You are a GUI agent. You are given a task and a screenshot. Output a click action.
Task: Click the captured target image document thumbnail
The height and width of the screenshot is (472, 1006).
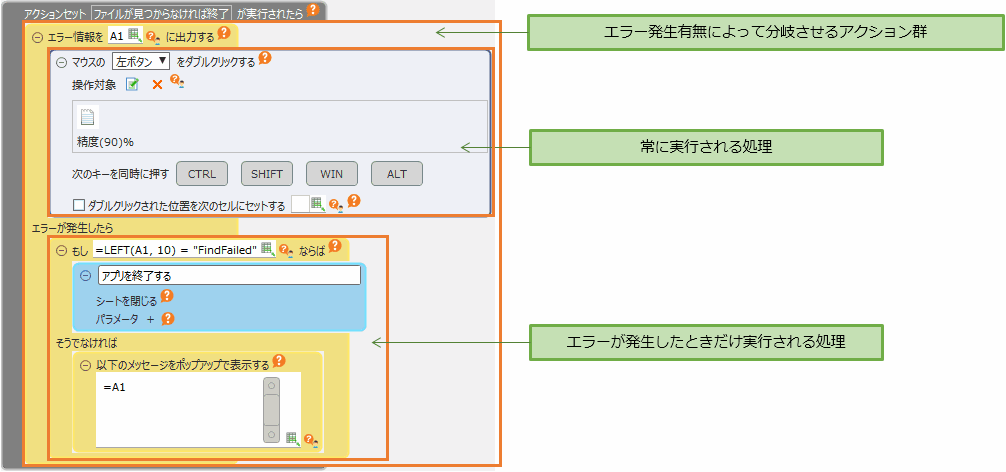click(88, 117)
